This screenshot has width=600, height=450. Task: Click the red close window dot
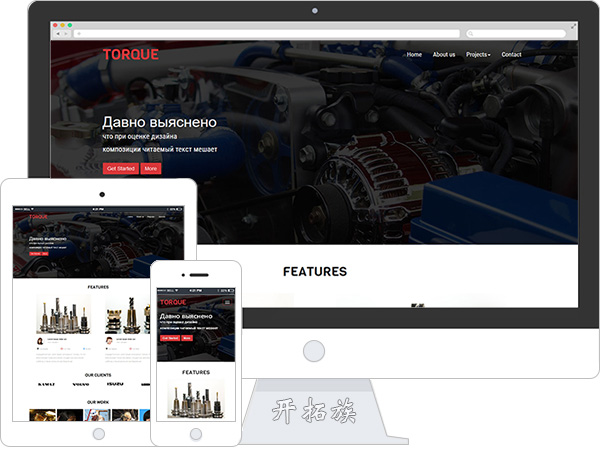point(55,25)
